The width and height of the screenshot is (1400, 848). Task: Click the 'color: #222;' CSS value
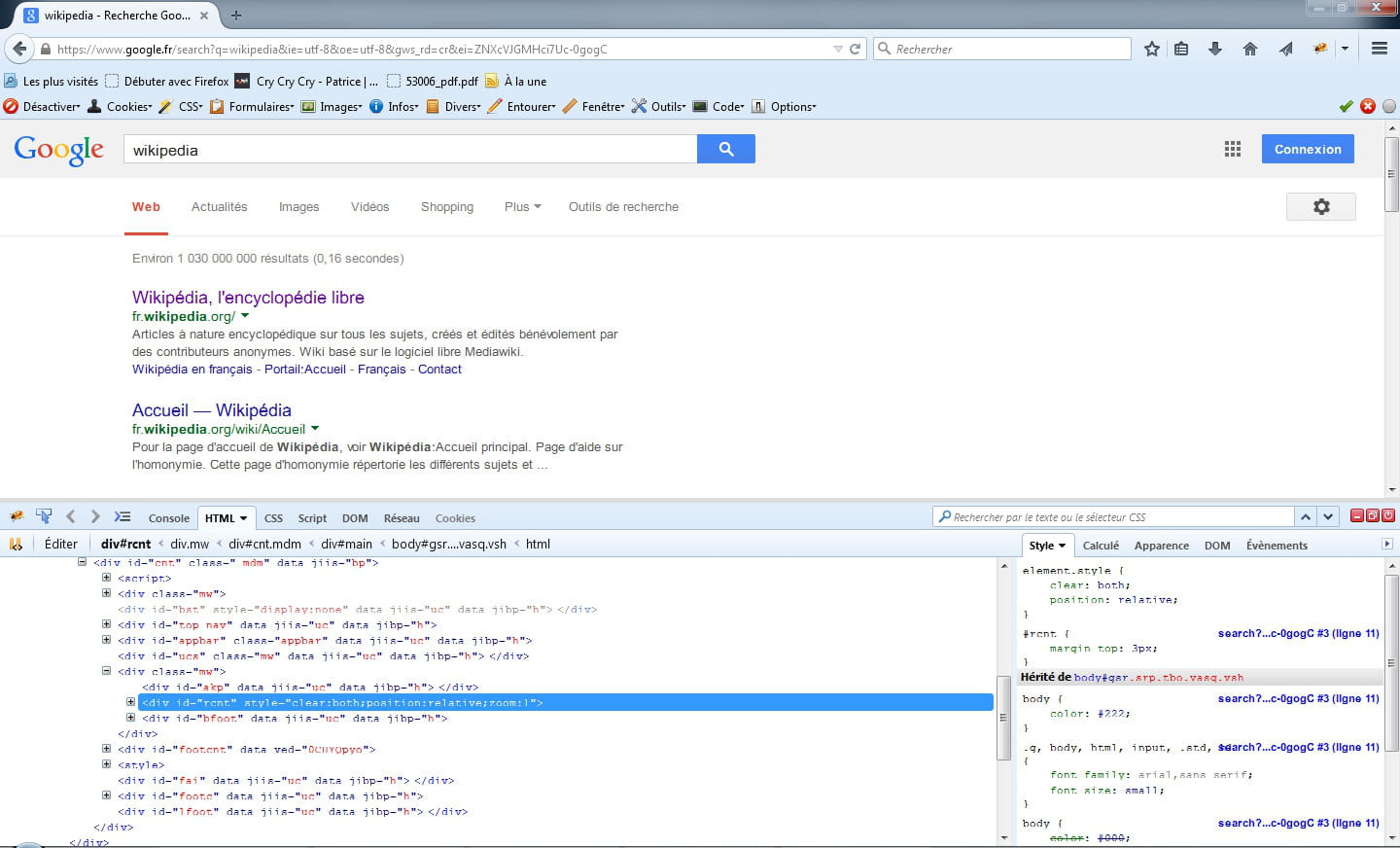1090,714
